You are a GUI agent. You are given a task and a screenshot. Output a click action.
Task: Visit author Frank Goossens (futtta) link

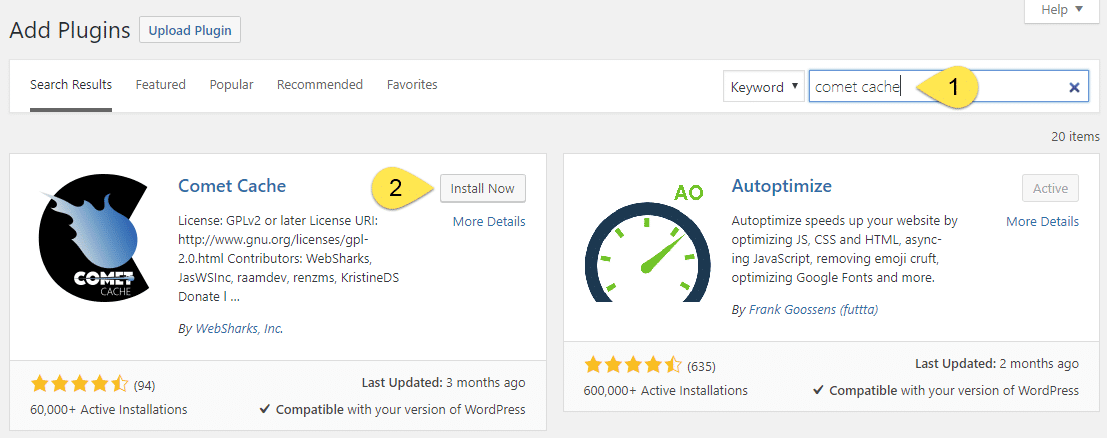pos(813,309)
